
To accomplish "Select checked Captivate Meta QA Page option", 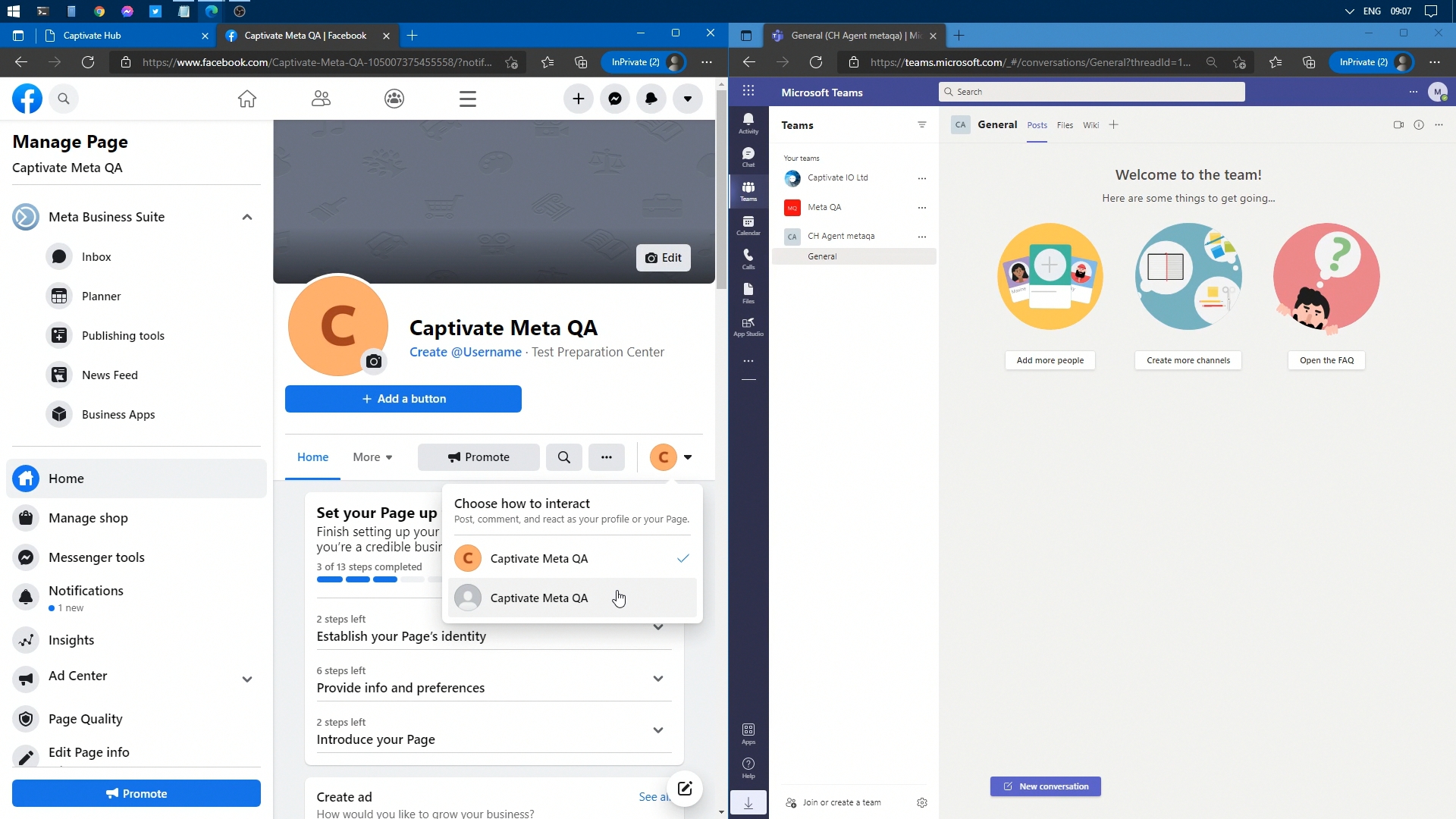I will click(539, 559).
